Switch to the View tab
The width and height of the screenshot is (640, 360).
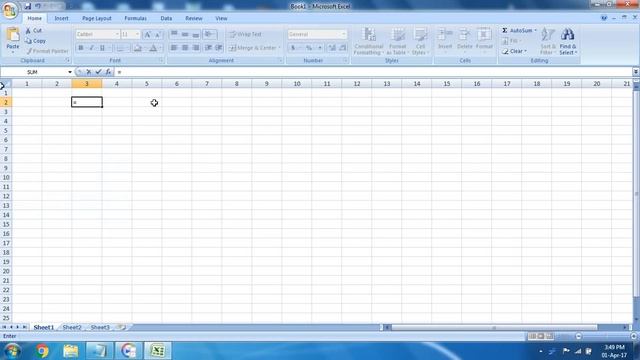221,18
